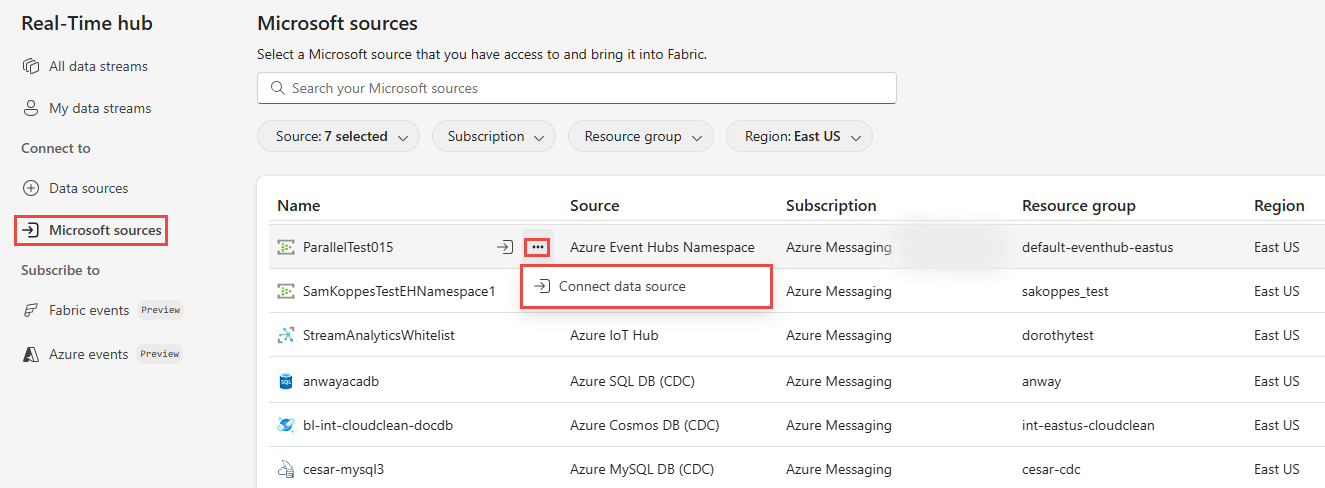
Task: Click int-eastus-cloudclean resource group cell
Action: pyautogui.click(x=1088, y=425)
